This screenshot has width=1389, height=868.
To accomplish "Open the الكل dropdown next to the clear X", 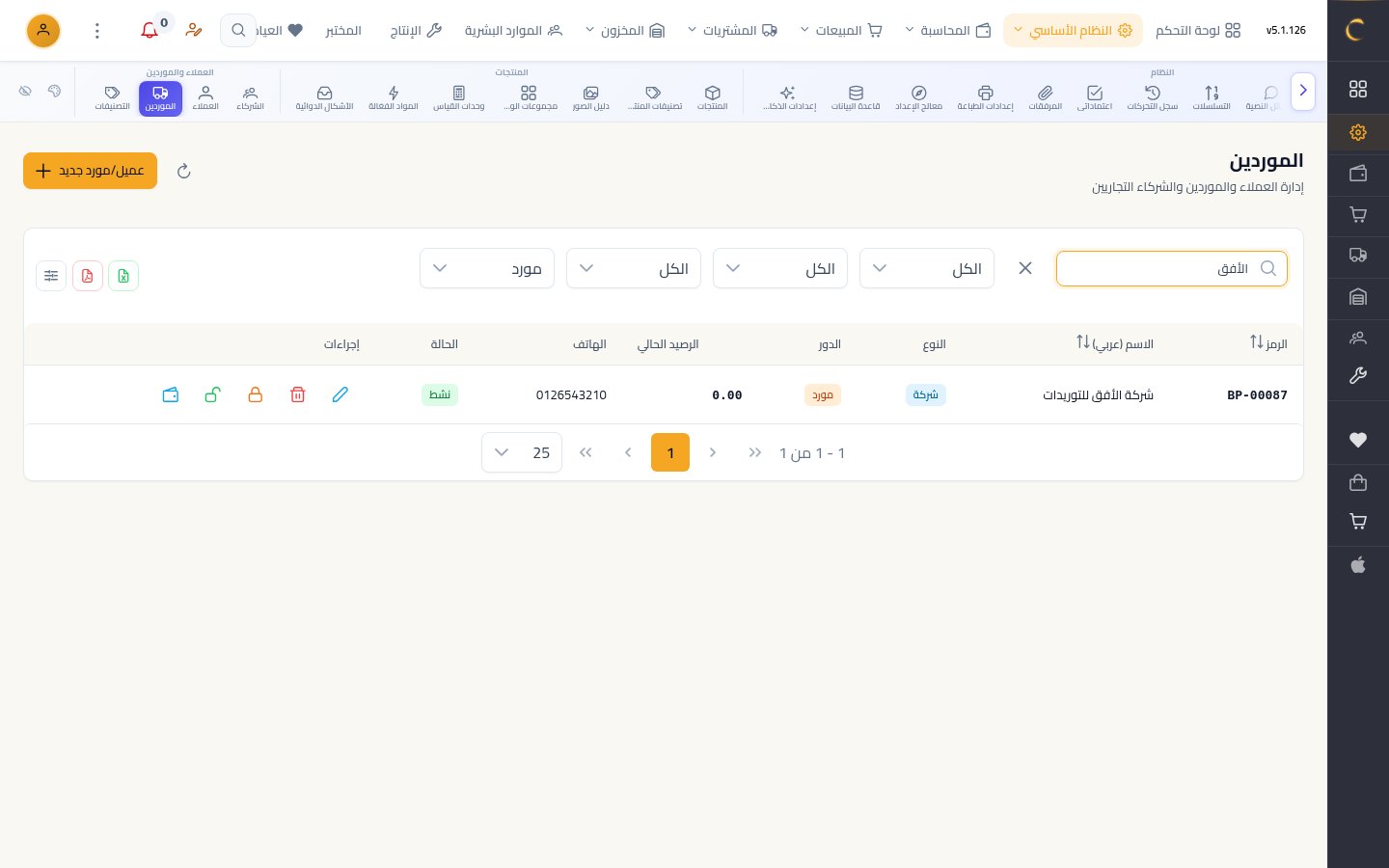I will pos(927,268).
